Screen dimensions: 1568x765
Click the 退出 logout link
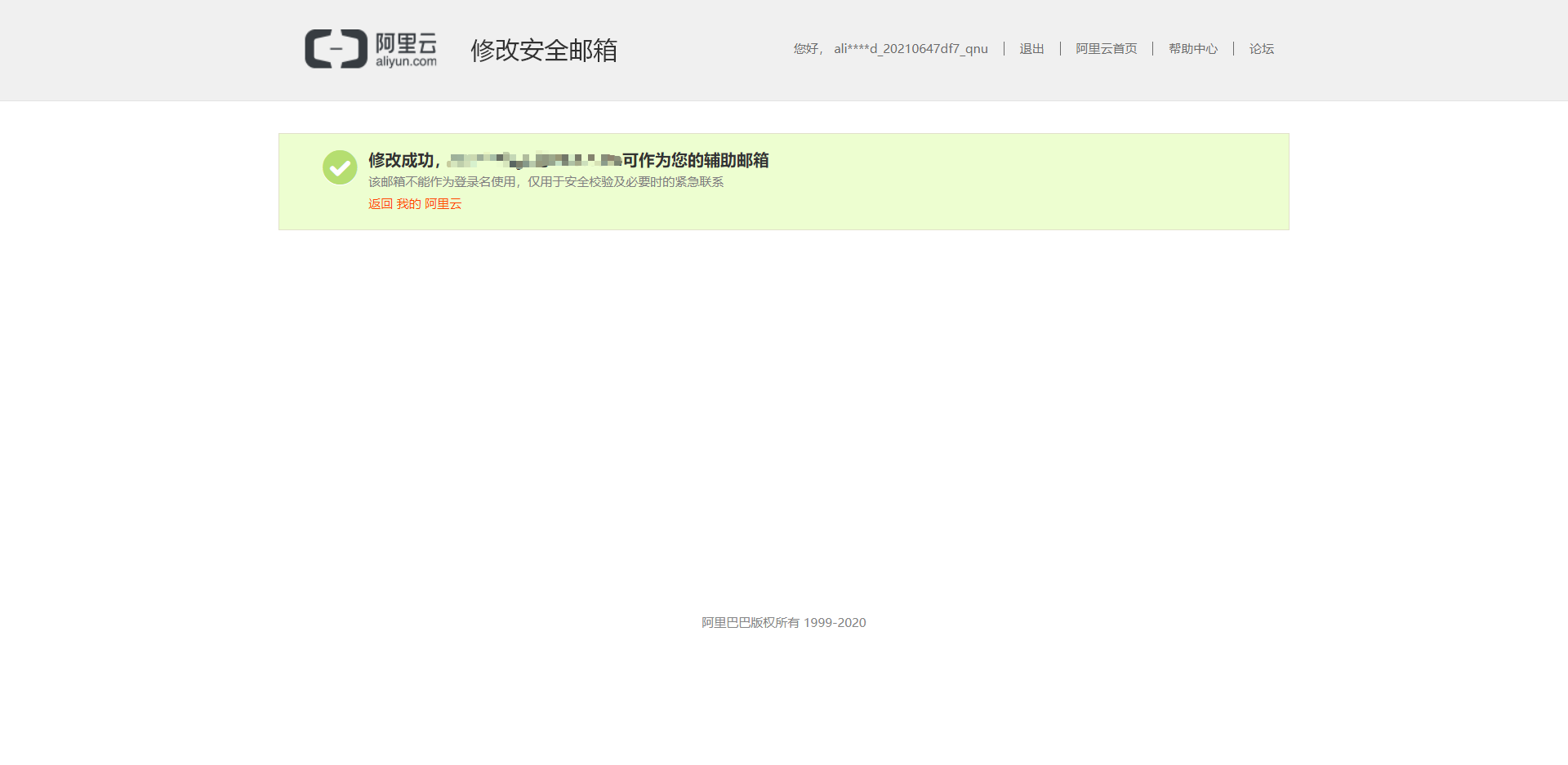click(x=1032, y=49)
